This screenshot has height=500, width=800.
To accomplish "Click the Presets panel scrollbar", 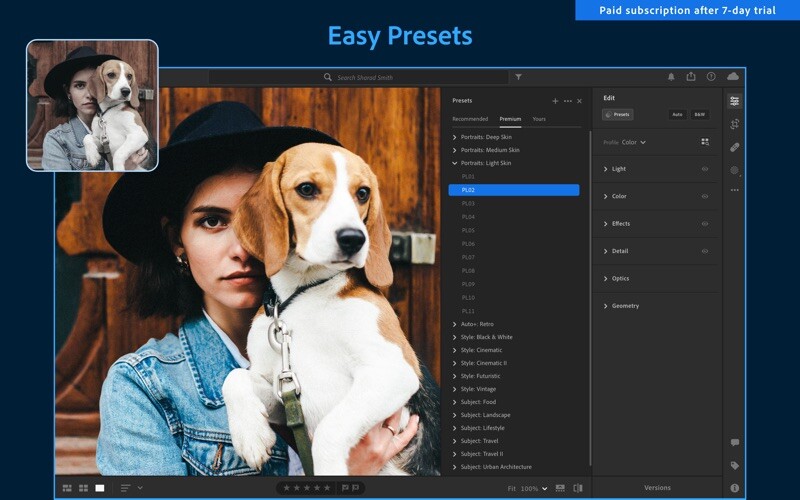I will (590, 297).
